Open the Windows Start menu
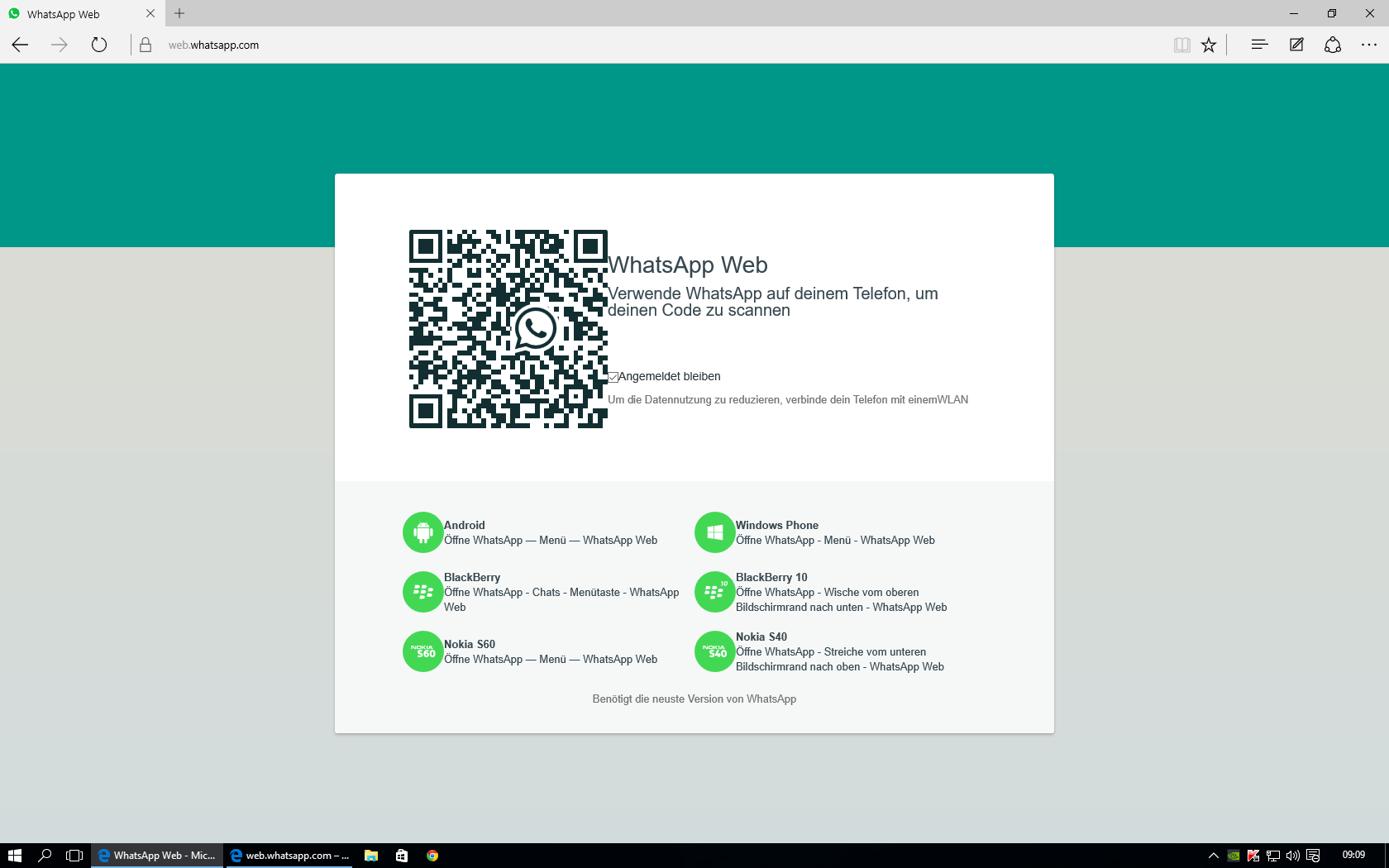Viewport: 1389px width, 868px height. [14, 856]
